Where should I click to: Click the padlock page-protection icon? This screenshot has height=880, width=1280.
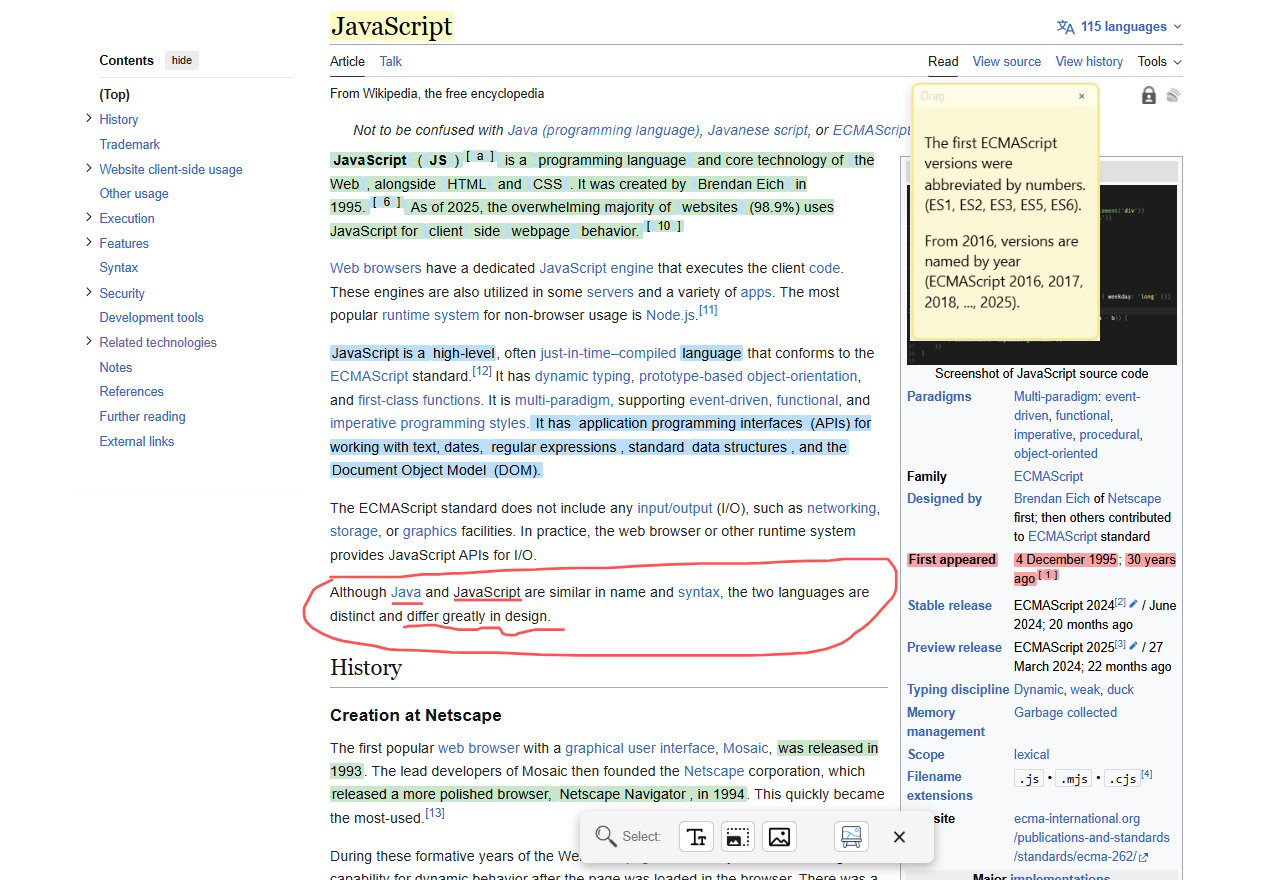coord(1148,94)
